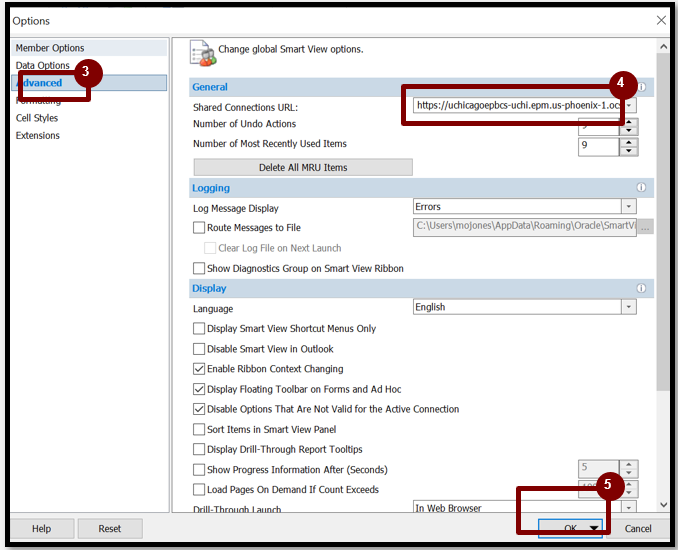Select the Advanced options category
Viewport: 678px width, 550px height.
click(x=89, y=83)
